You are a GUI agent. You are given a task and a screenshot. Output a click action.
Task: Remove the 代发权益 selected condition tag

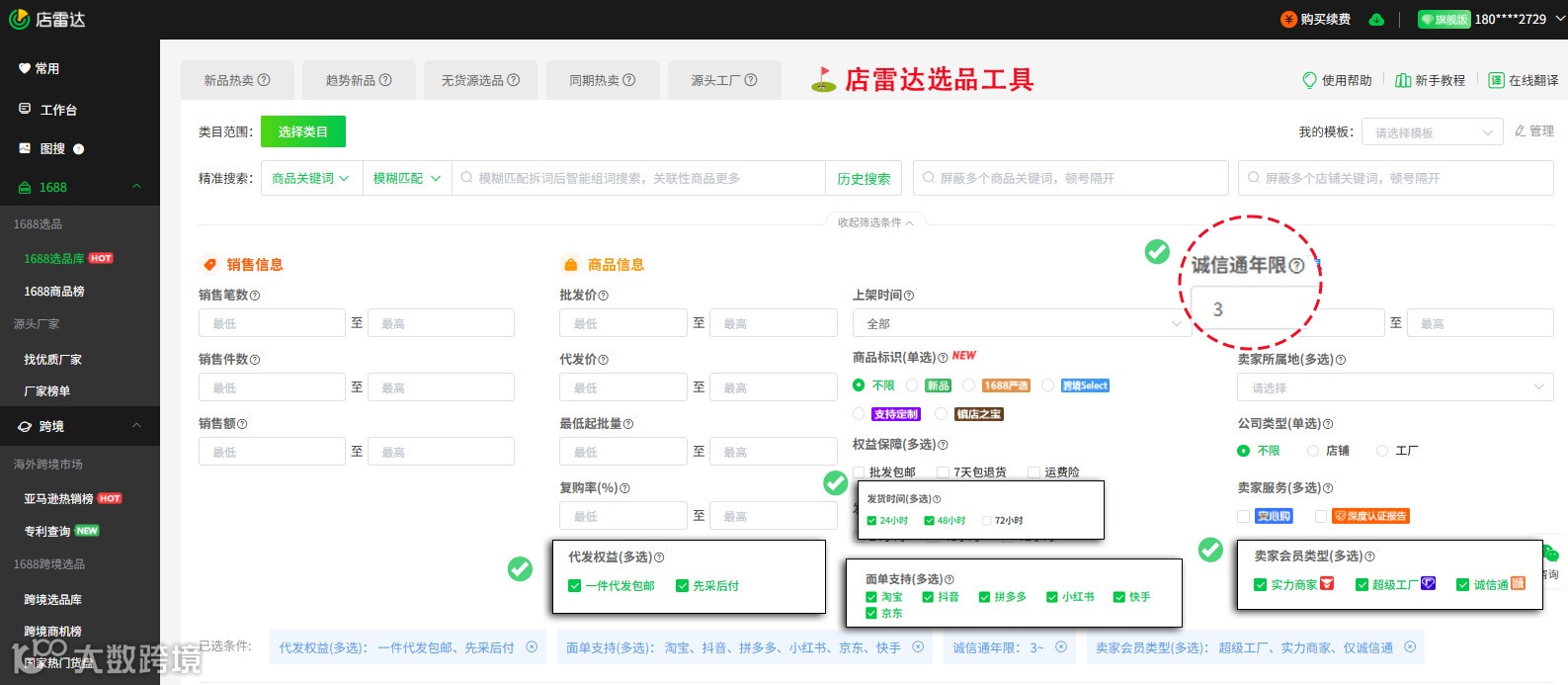tap(532, 647)
